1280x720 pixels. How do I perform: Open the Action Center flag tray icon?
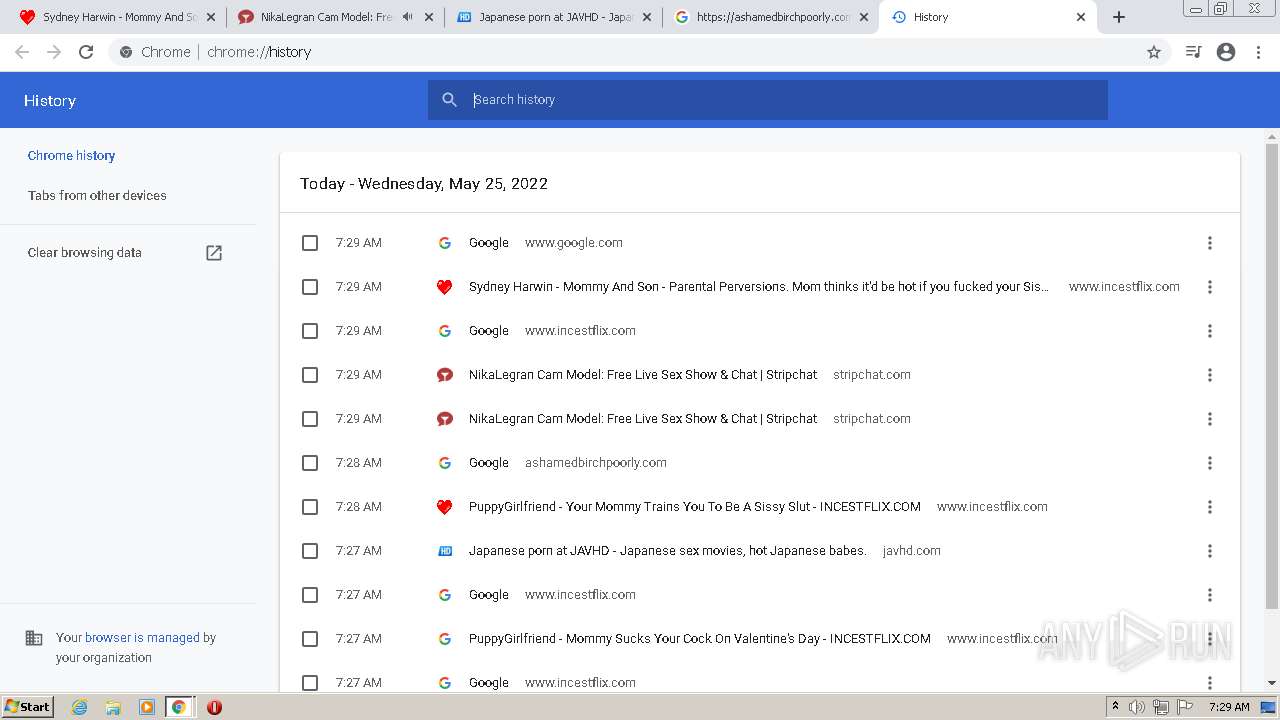click(x=1185, y=707)
